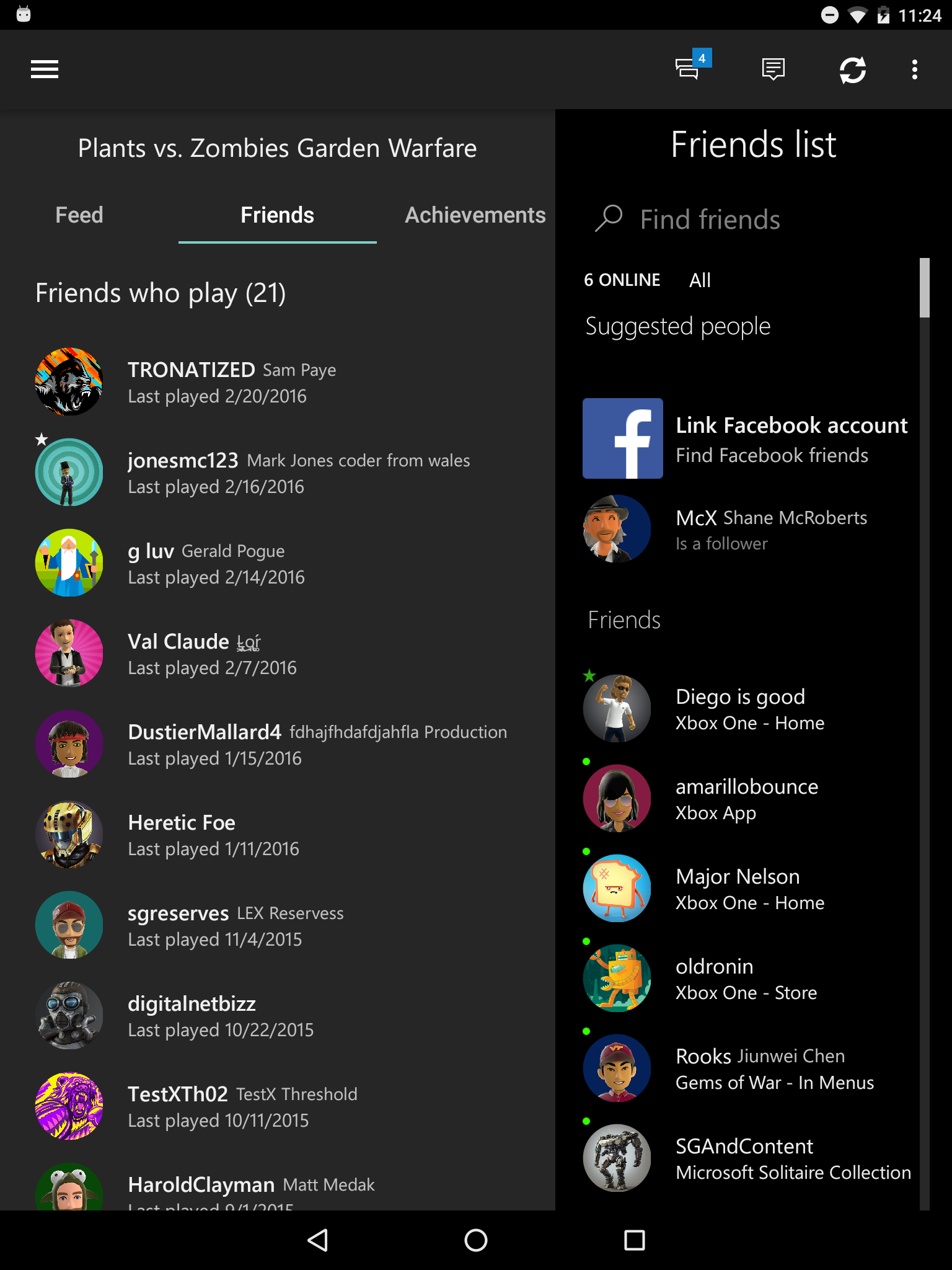Image resolution: width=952 pixels, height=1270 pixels.
Task: Open the three-dot overflow menu
Action: [x=915, y=69]
